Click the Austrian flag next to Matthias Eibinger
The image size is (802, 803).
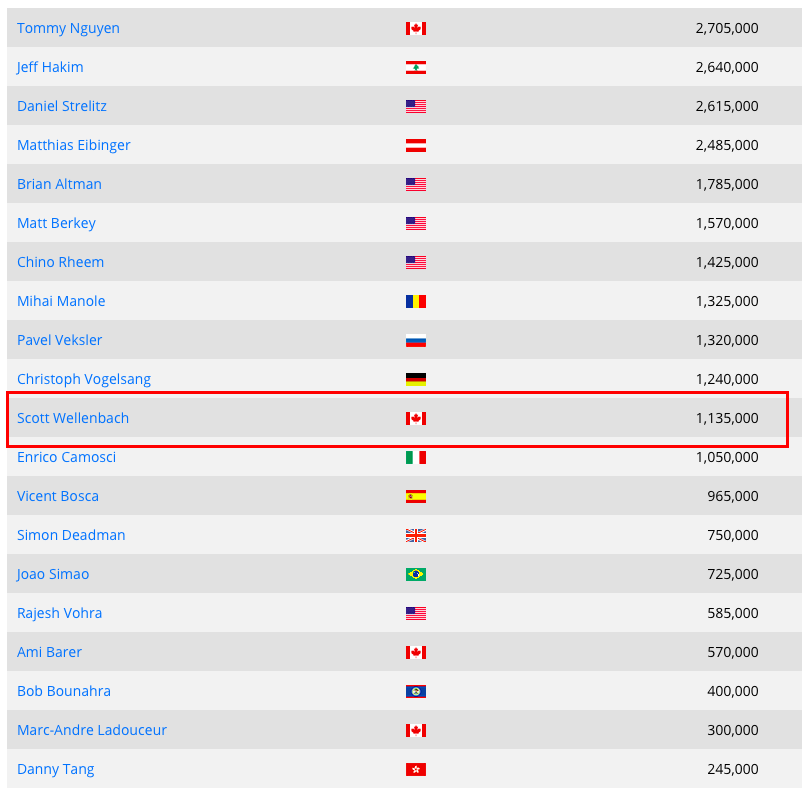(x=416, y=146)
